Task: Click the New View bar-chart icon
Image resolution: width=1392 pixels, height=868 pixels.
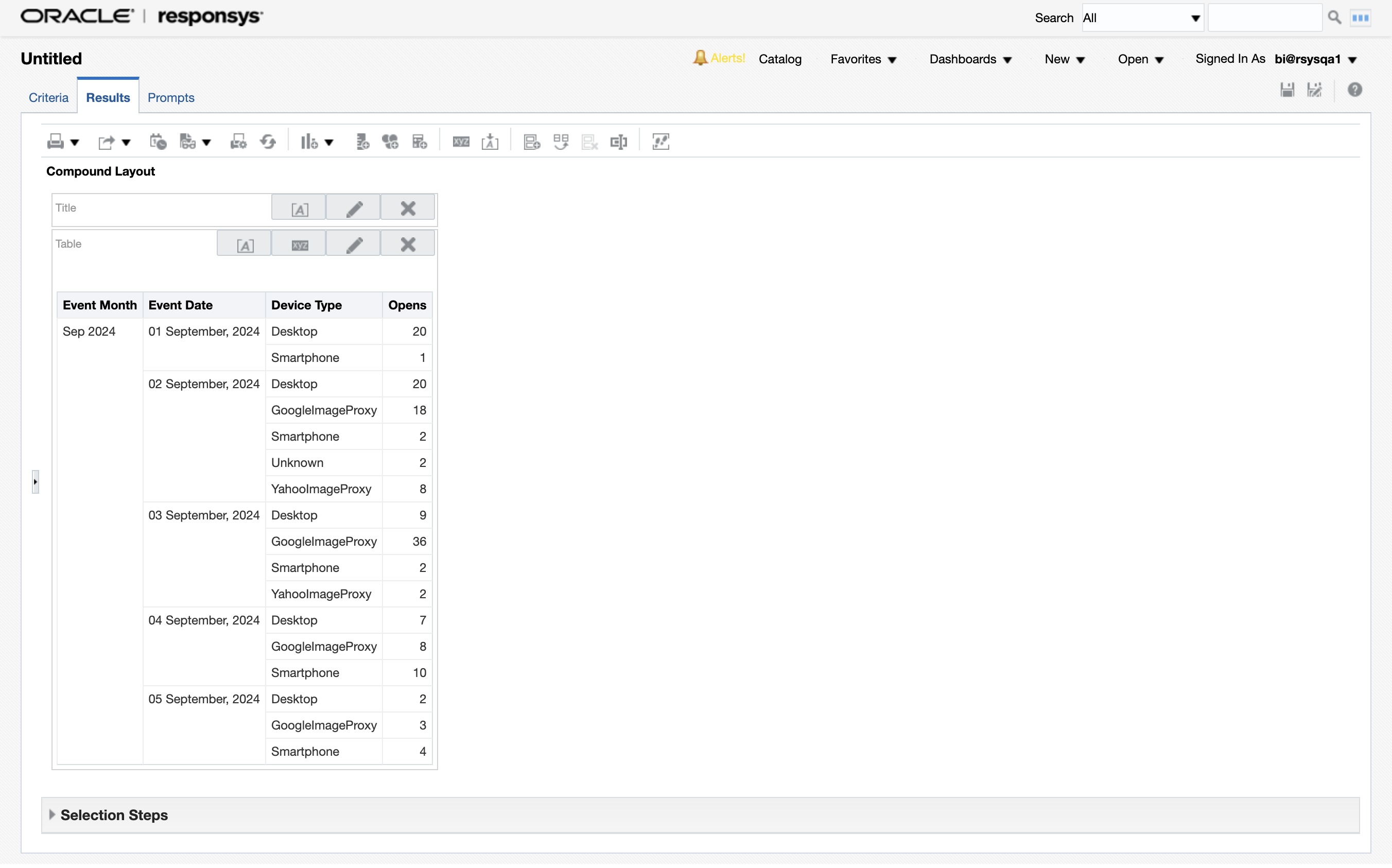Action: coord(309,142)
